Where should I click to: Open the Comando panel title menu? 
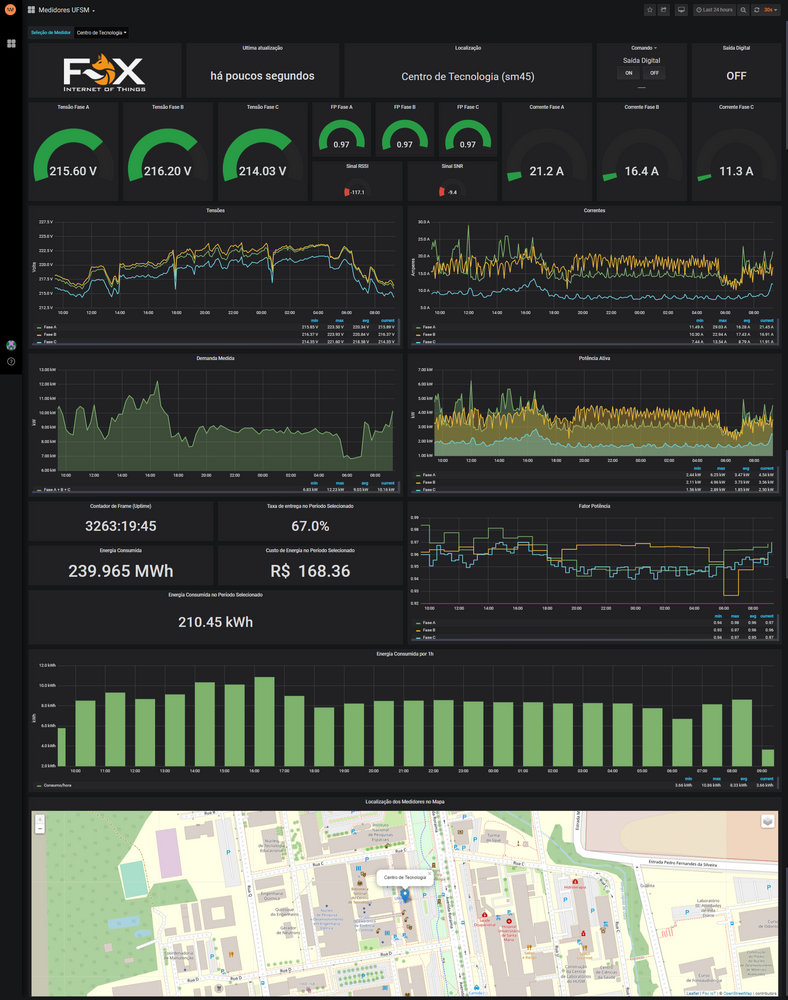[x=643, y=47]
